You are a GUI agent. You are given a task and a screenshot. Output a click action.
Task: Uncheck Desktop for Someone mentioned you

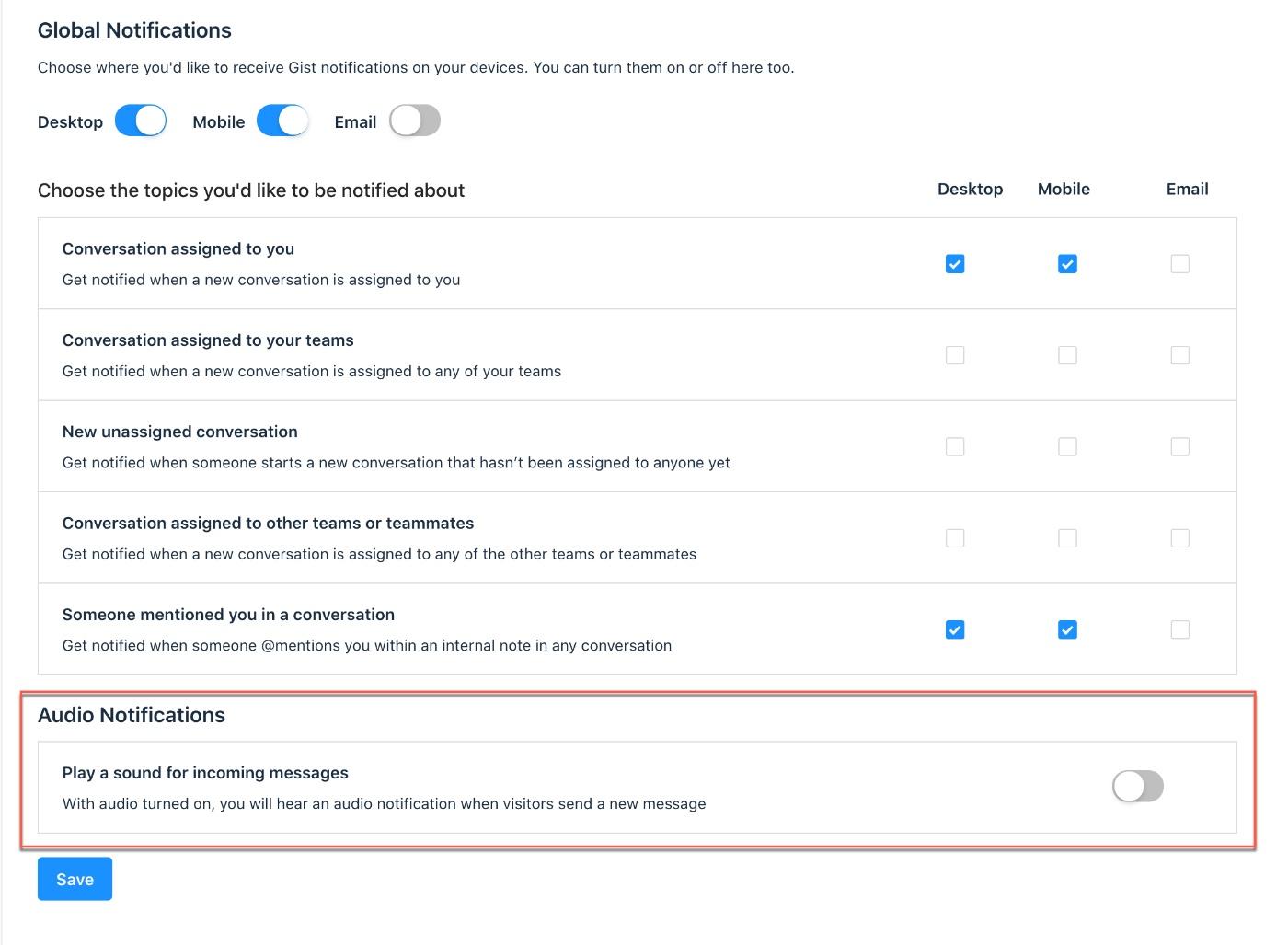pos(955,630)
